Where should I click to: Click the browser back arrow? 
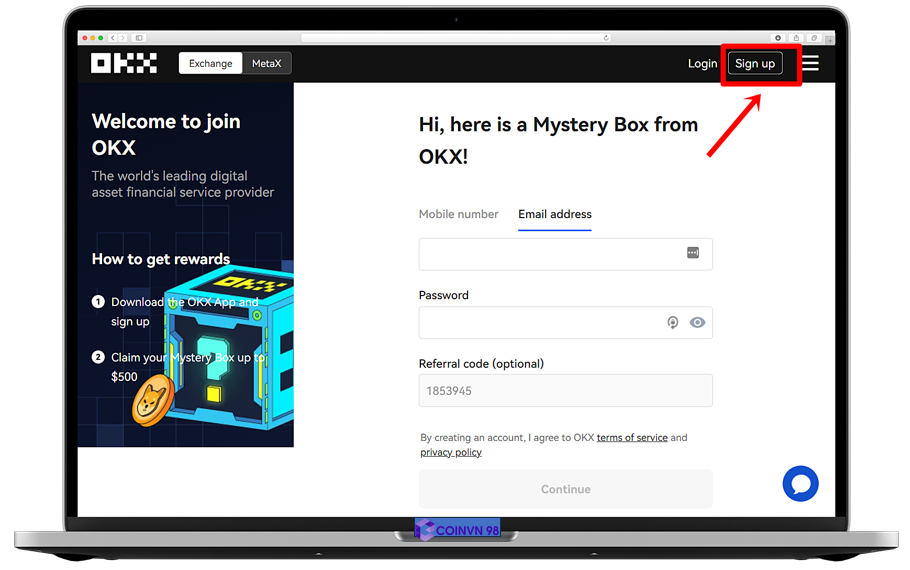114,38
